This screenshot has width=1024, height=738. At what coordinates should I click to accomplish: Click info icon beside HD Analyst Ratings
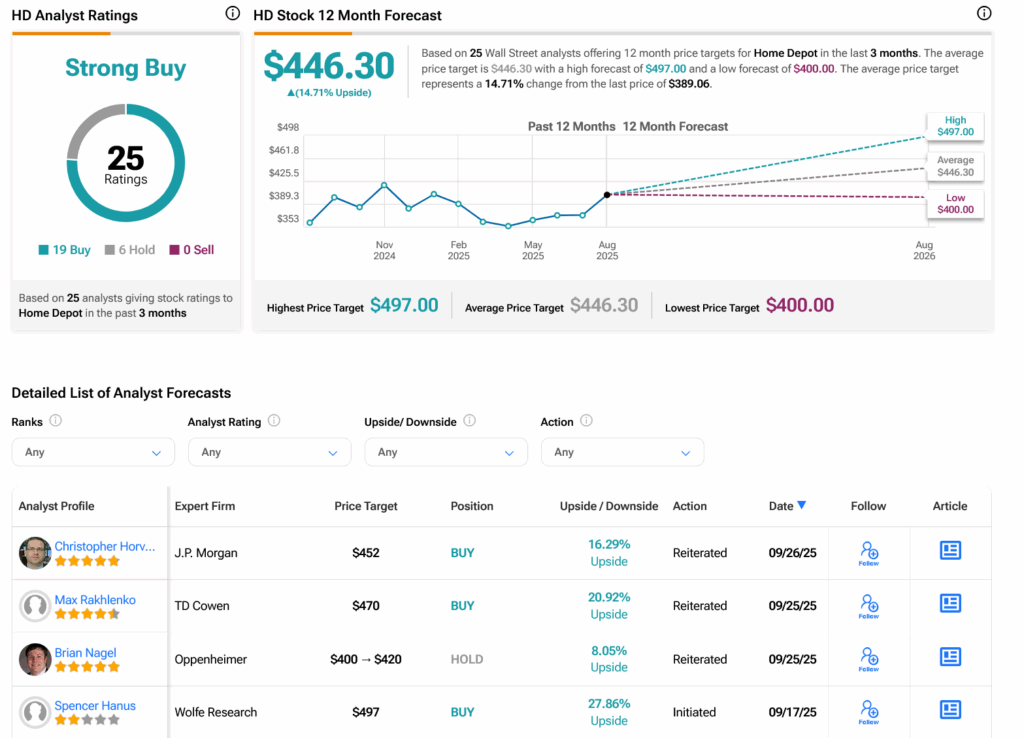point(233,14)
